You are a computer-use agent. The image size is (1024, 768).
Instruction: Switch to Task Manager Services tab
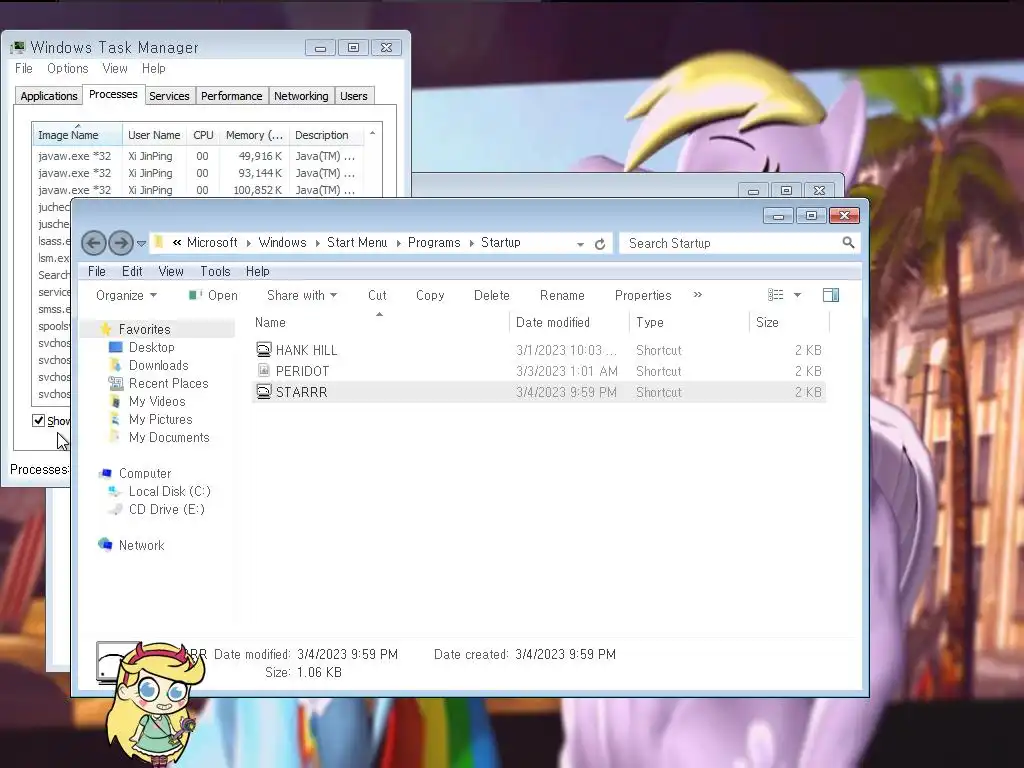point(169,96)
